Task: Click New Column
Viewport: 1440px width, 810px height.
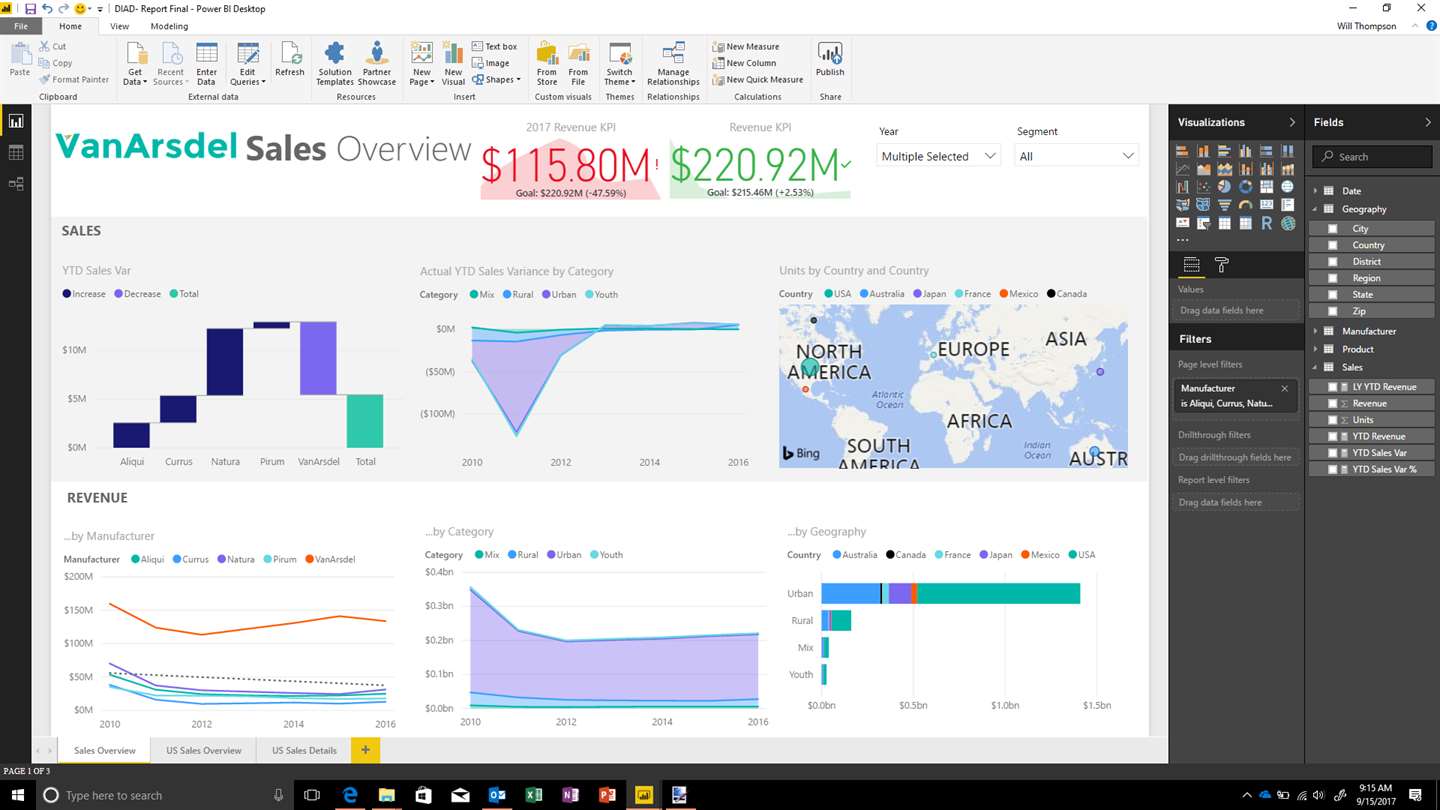Action: (744, 63)
